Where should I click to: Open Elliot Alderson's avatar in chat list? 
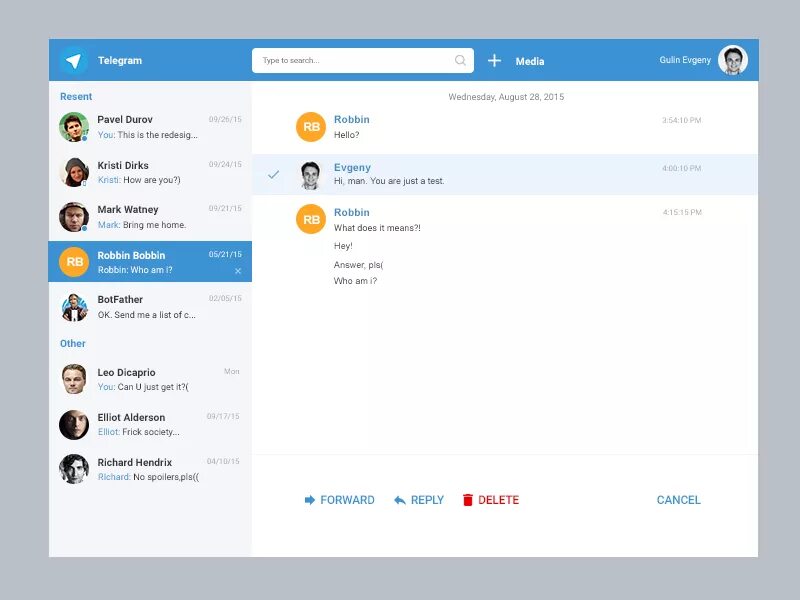(74, 424)
